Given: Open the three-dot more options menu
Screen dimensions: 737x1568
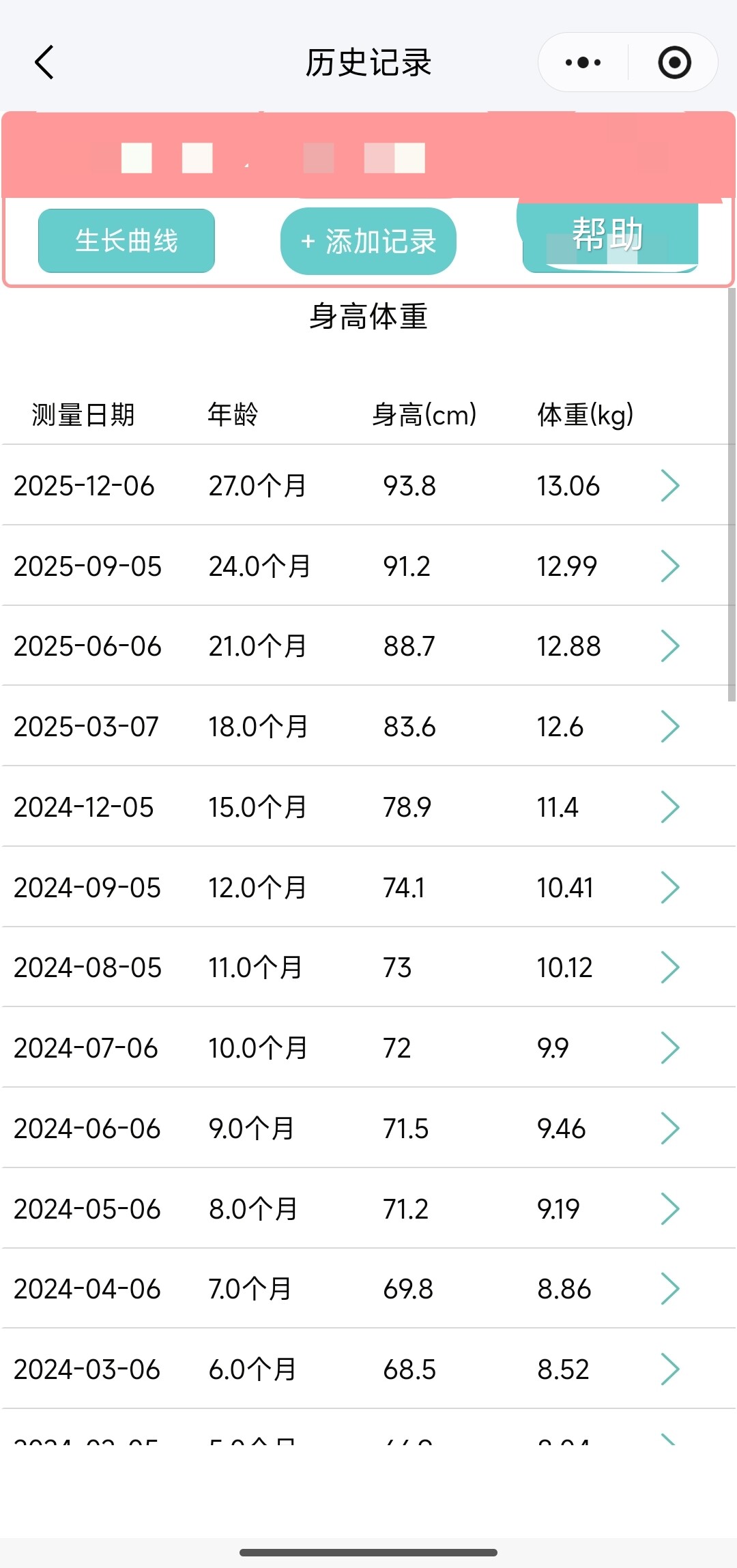Looking at the screenshot, I should click(x=583, y=63).
